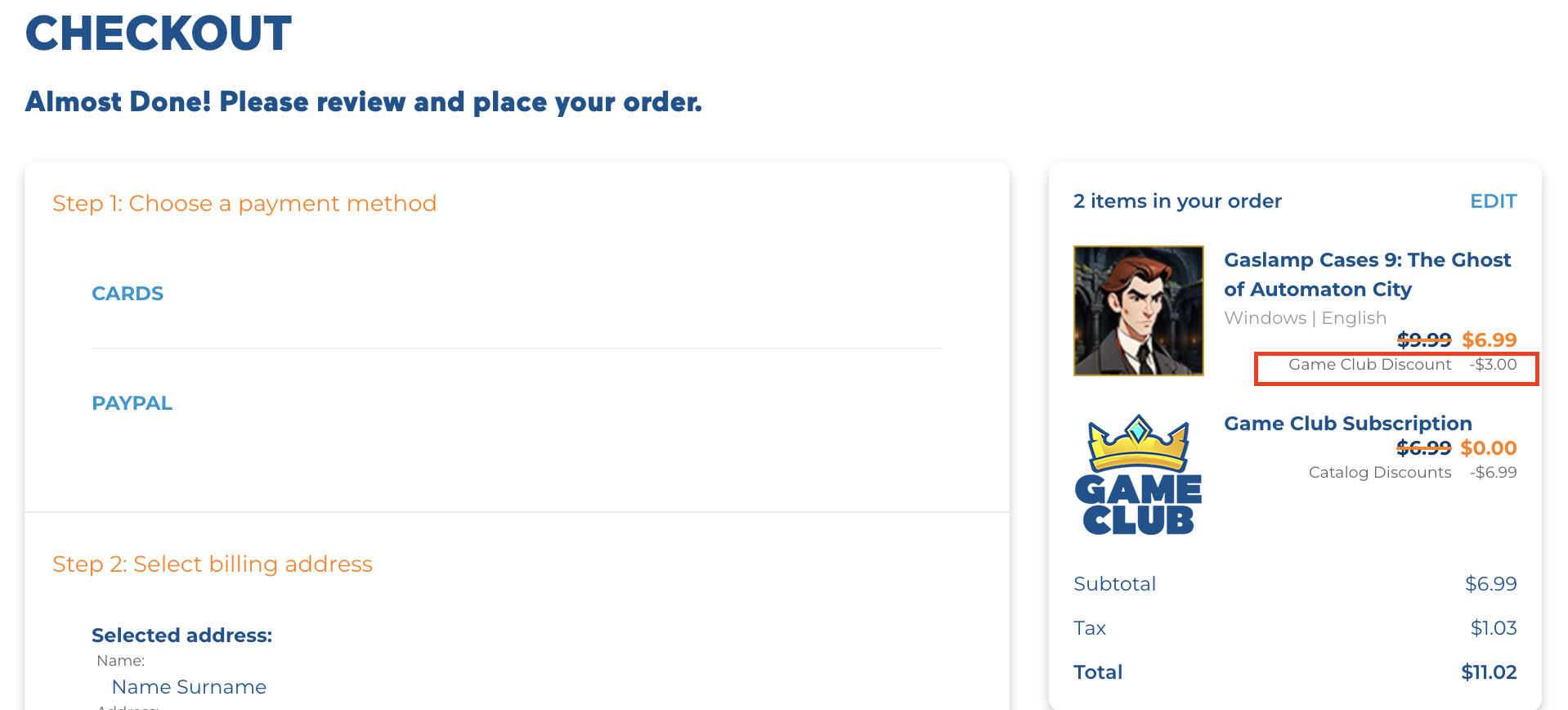Open the Gaslamp Cases 9 cover thumbnail
Screen dimensions: 1568x710
1138,311
